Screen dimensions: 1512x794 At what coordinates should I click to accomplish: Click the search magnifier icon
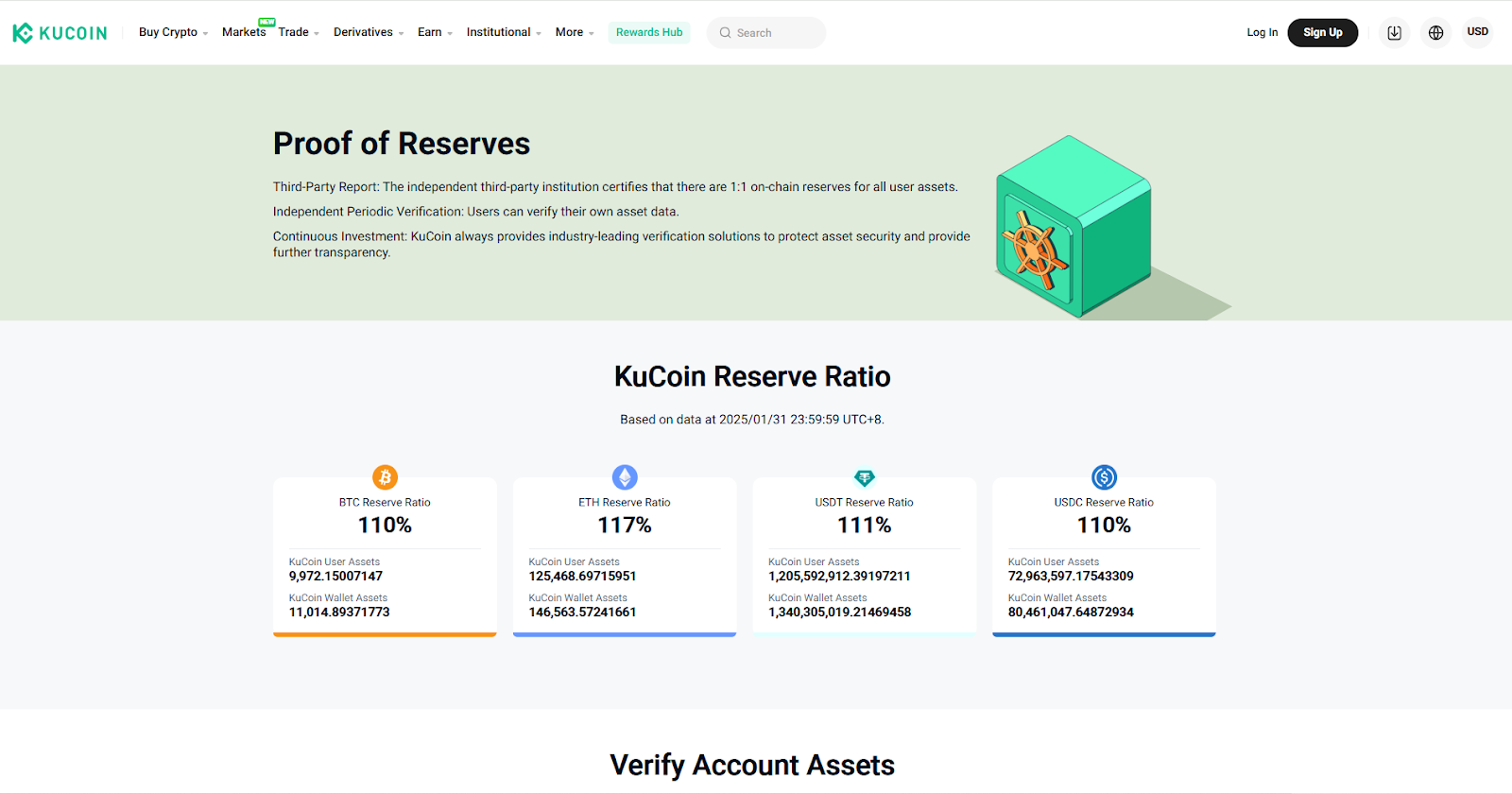click(725, 33)
